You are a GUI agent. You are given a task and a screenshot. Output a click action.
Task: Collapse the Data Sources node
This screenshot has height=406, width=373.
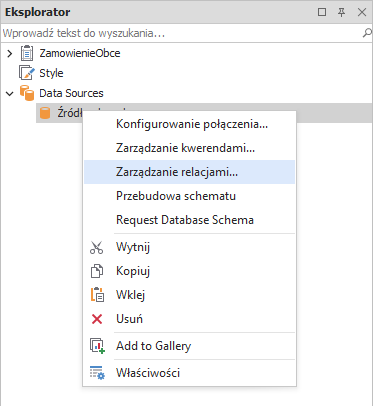pyautogui.click(x=10, y=93)
